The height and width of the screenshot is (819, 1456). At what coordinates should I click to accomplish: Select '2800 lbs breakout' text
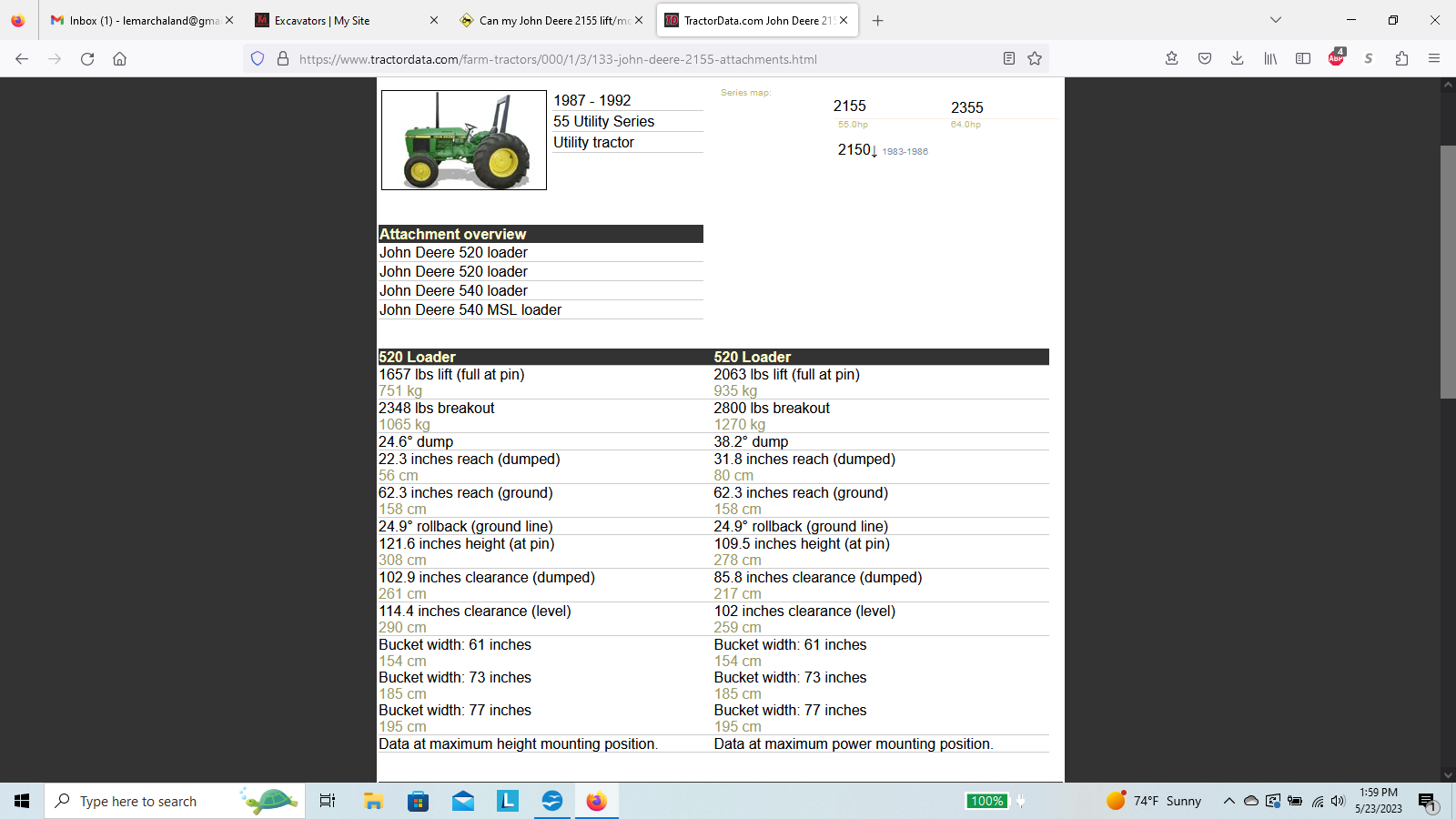pos(772,408)
